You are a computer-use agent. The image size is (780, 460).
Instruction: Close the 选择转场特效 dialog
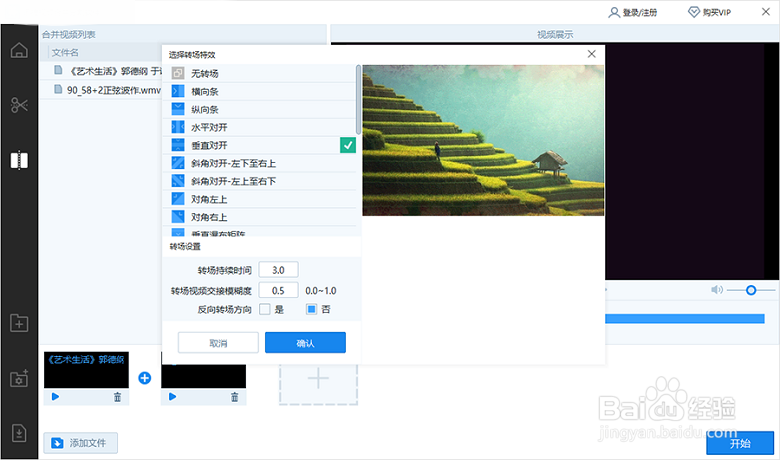pyautogui.click(x=591, y=54)
